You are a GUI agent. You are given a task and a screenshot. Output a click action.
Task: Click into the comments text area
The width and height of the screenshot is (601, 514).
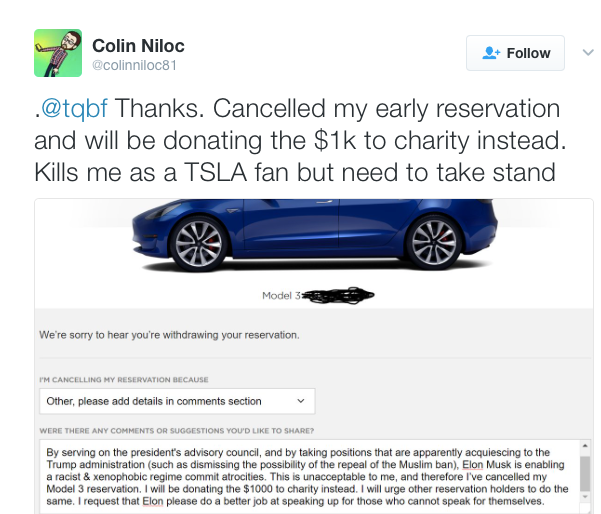point(310,476)
